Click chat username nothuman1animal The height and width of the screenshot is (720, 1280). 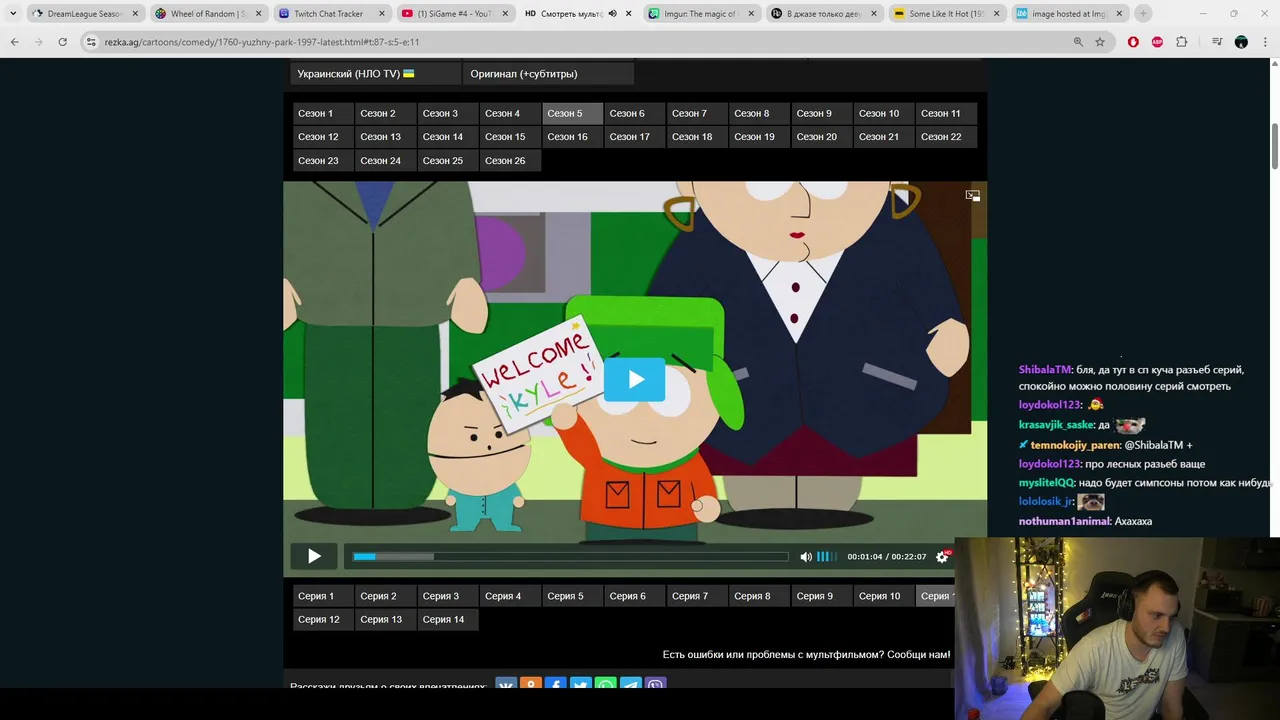tap(1064, 521)
